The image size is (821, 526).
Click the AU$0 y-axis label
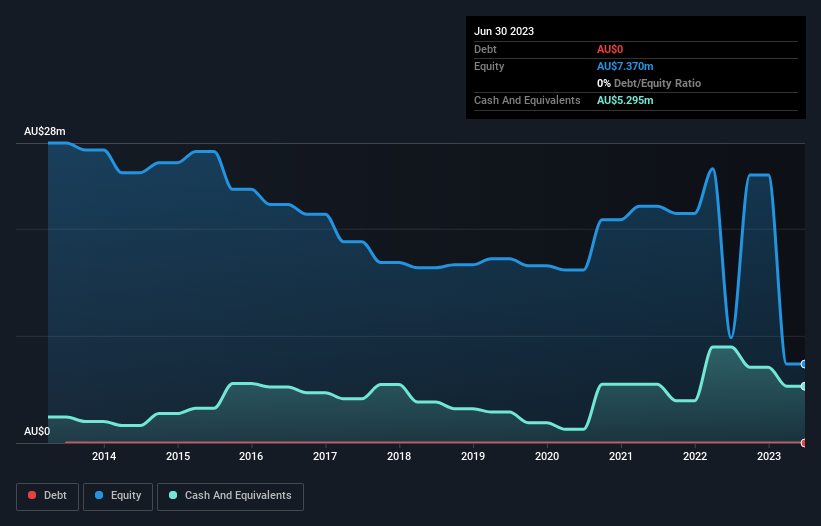tap(37, 431)
